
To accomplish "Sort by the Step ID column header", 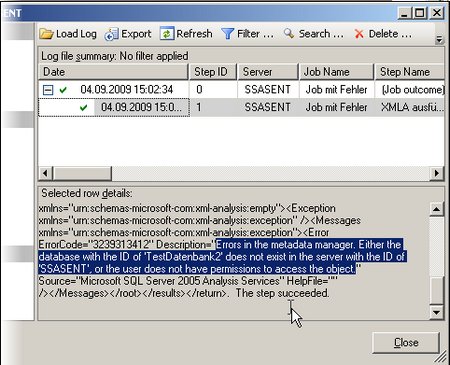I will point(213,72).
